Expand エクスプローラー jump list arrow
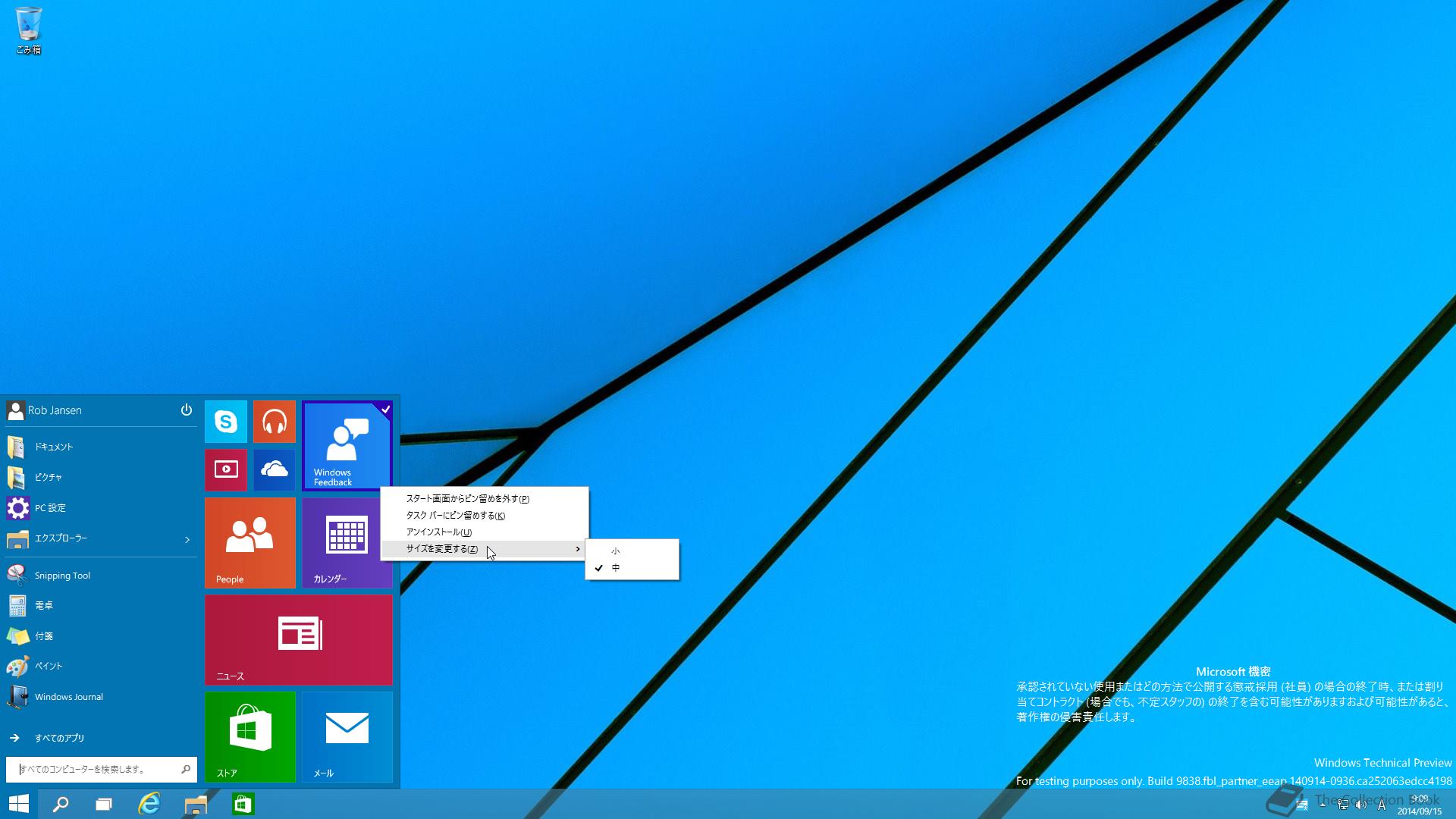Image resolution: width=1456 pixels, height=819 pixels. 187,539
